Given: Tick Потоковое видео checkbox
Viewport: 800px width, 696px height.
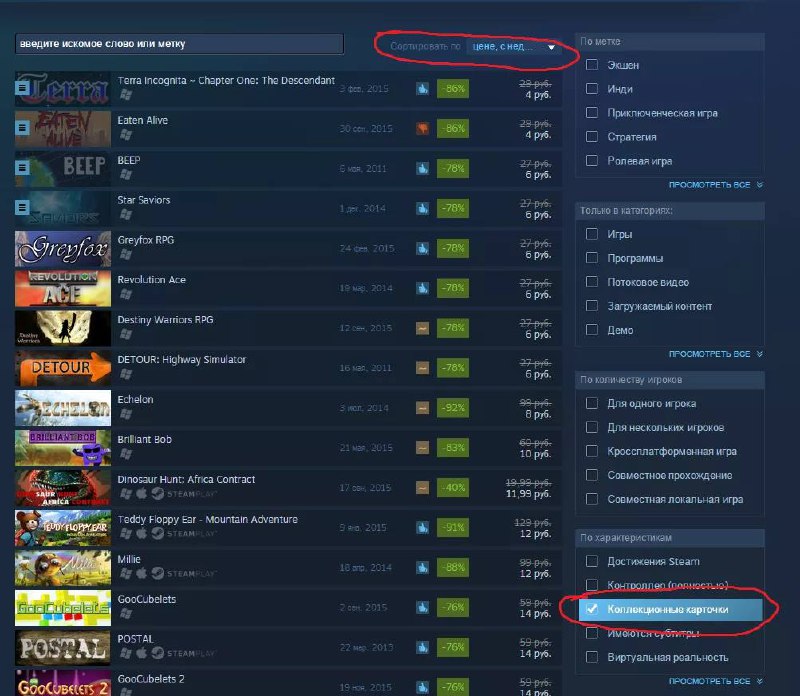Looking at the screenshot, I should pos(592,282).
